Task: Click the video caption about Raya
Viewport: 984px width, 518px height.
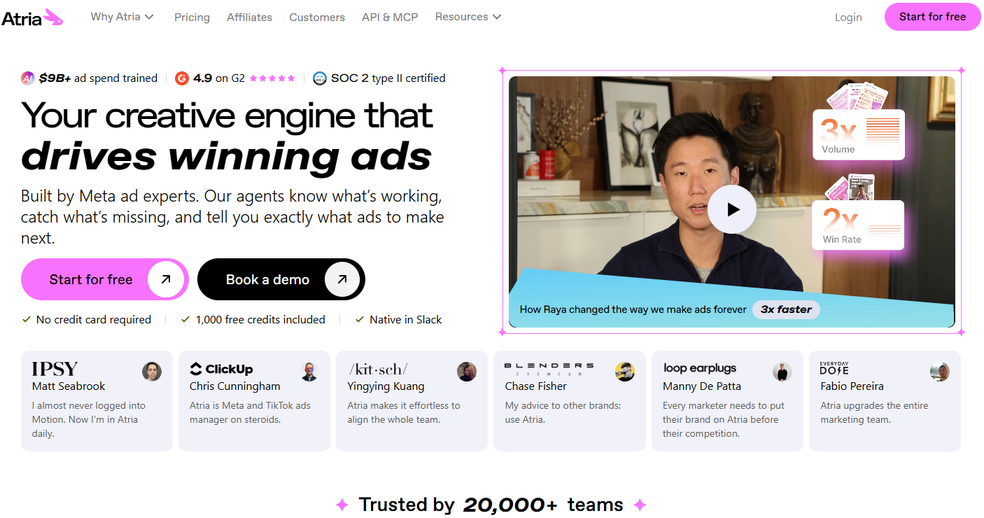Action: [633, 310]
